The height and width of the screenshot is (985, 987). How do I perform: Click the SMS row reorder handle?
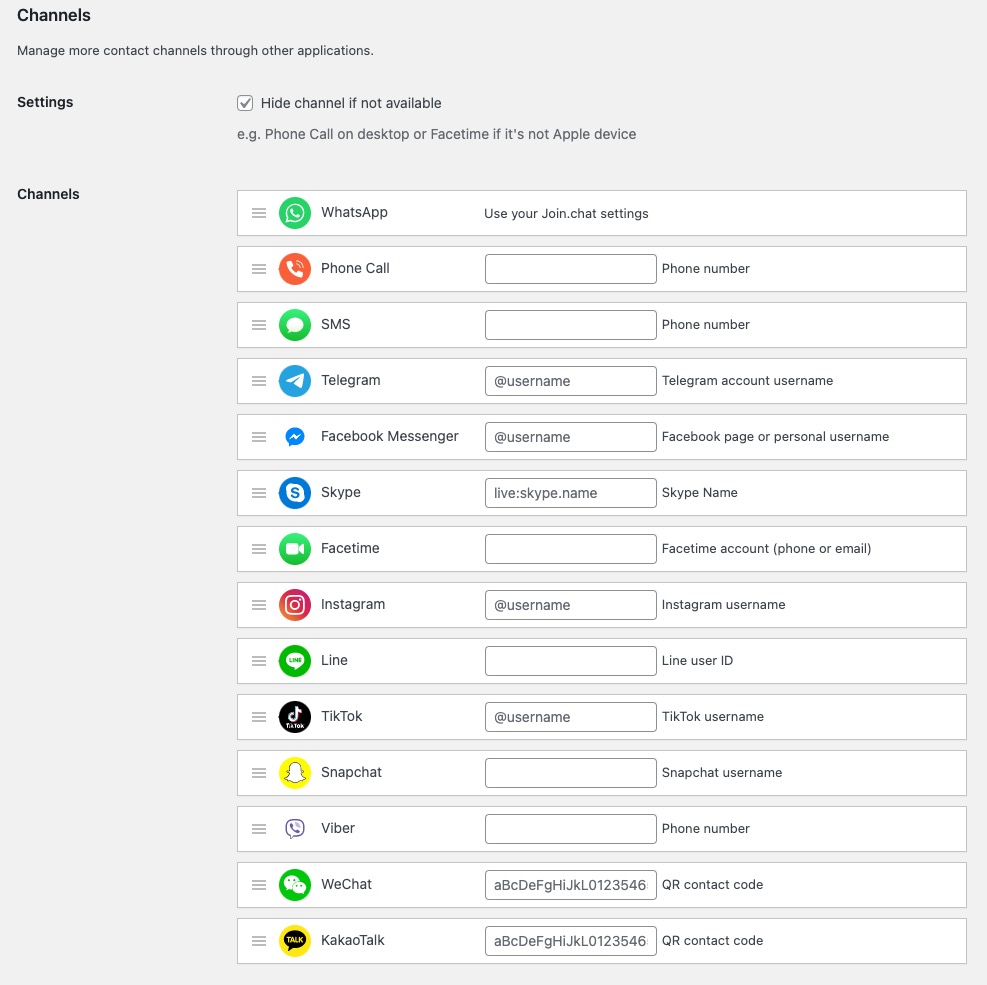point(259,325)
